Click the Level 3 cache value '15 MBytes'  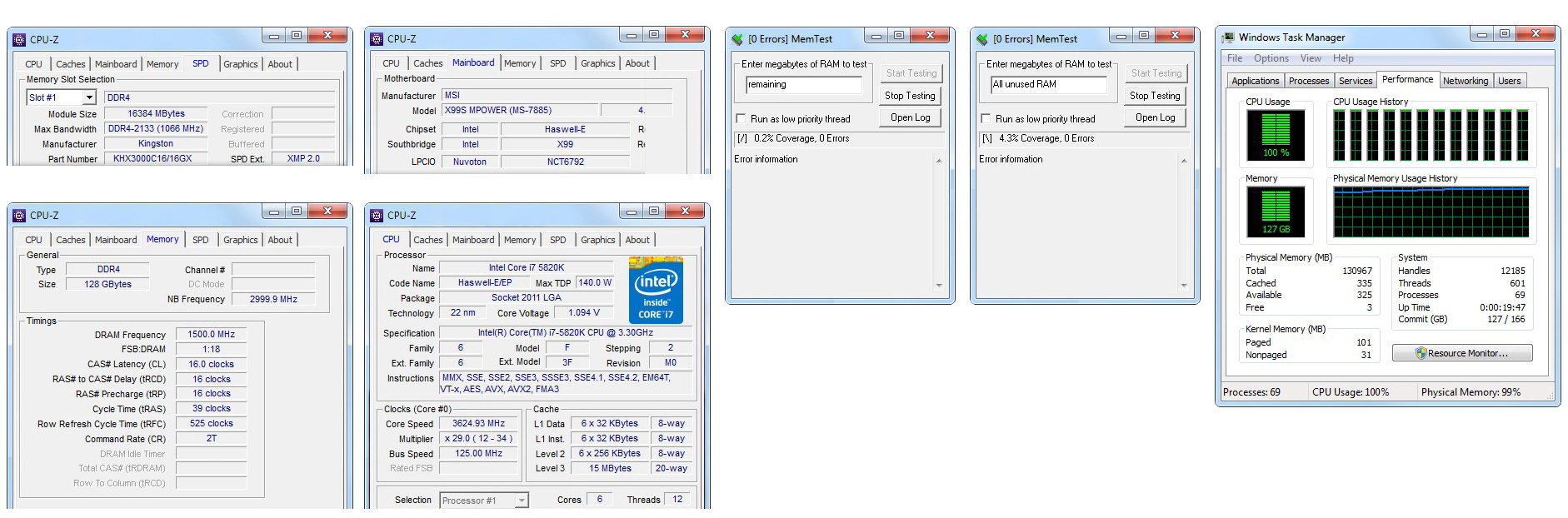(610, 468)
